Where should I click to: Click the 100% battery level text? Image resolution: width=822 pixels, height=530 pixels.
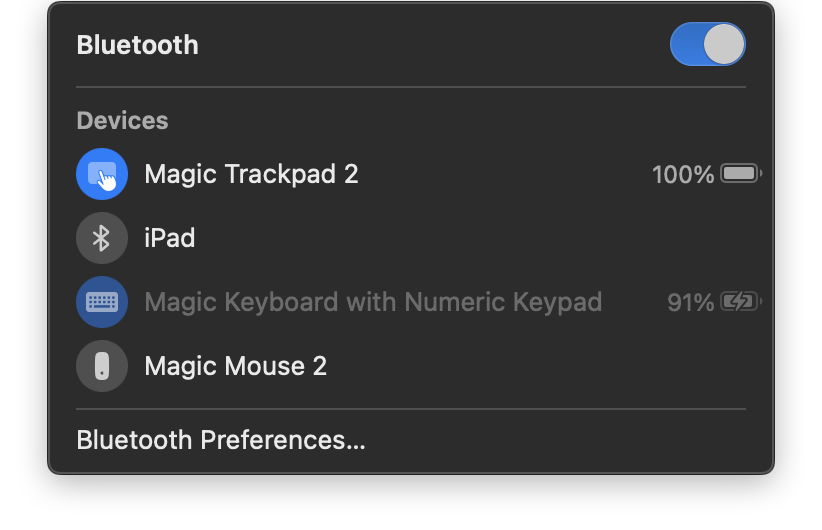[x=682, y=175]
